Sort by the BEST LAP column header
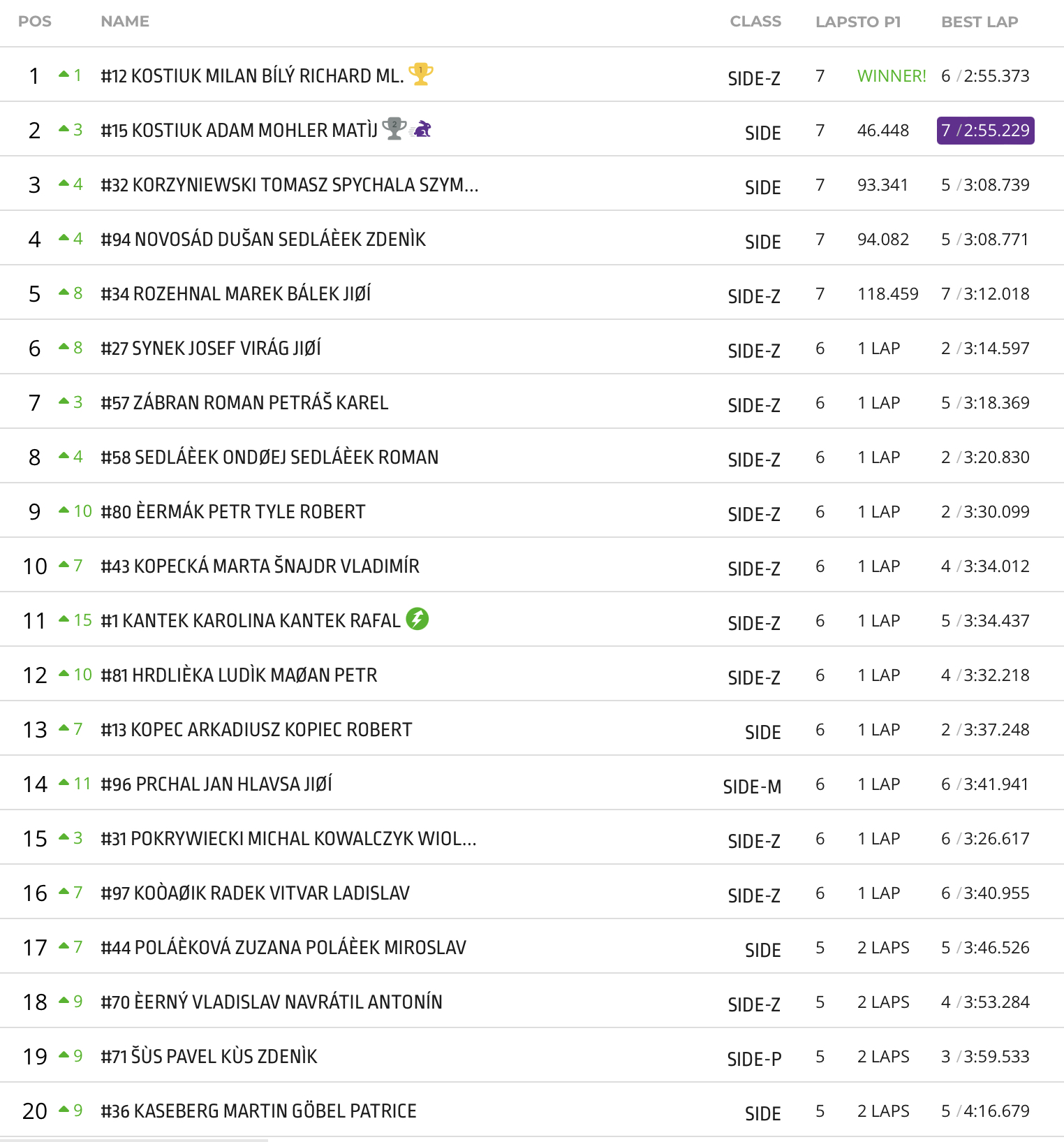The image size is (1064, 1142). (980, 22)
